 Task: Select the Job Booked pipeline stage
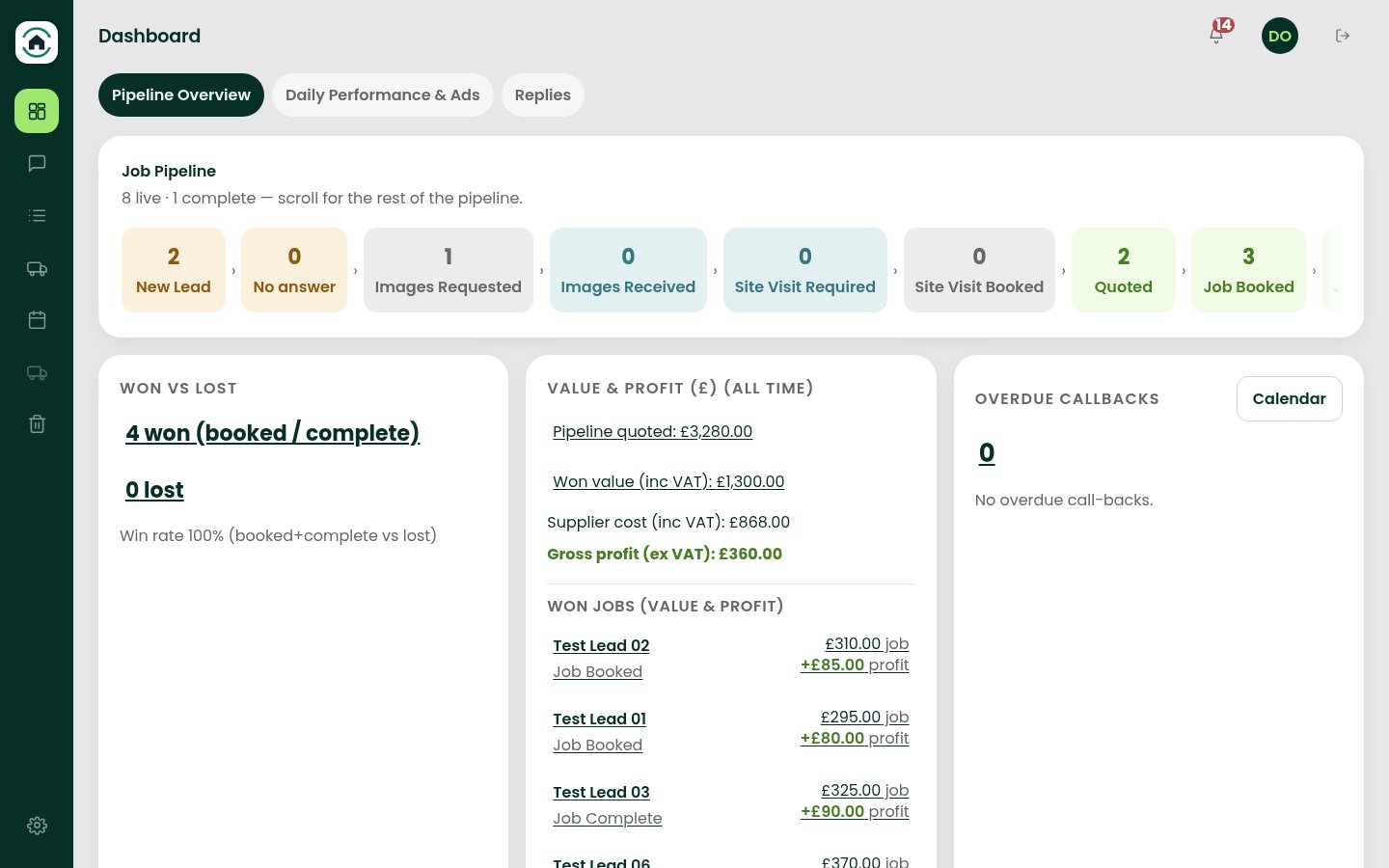point(1249,270)
